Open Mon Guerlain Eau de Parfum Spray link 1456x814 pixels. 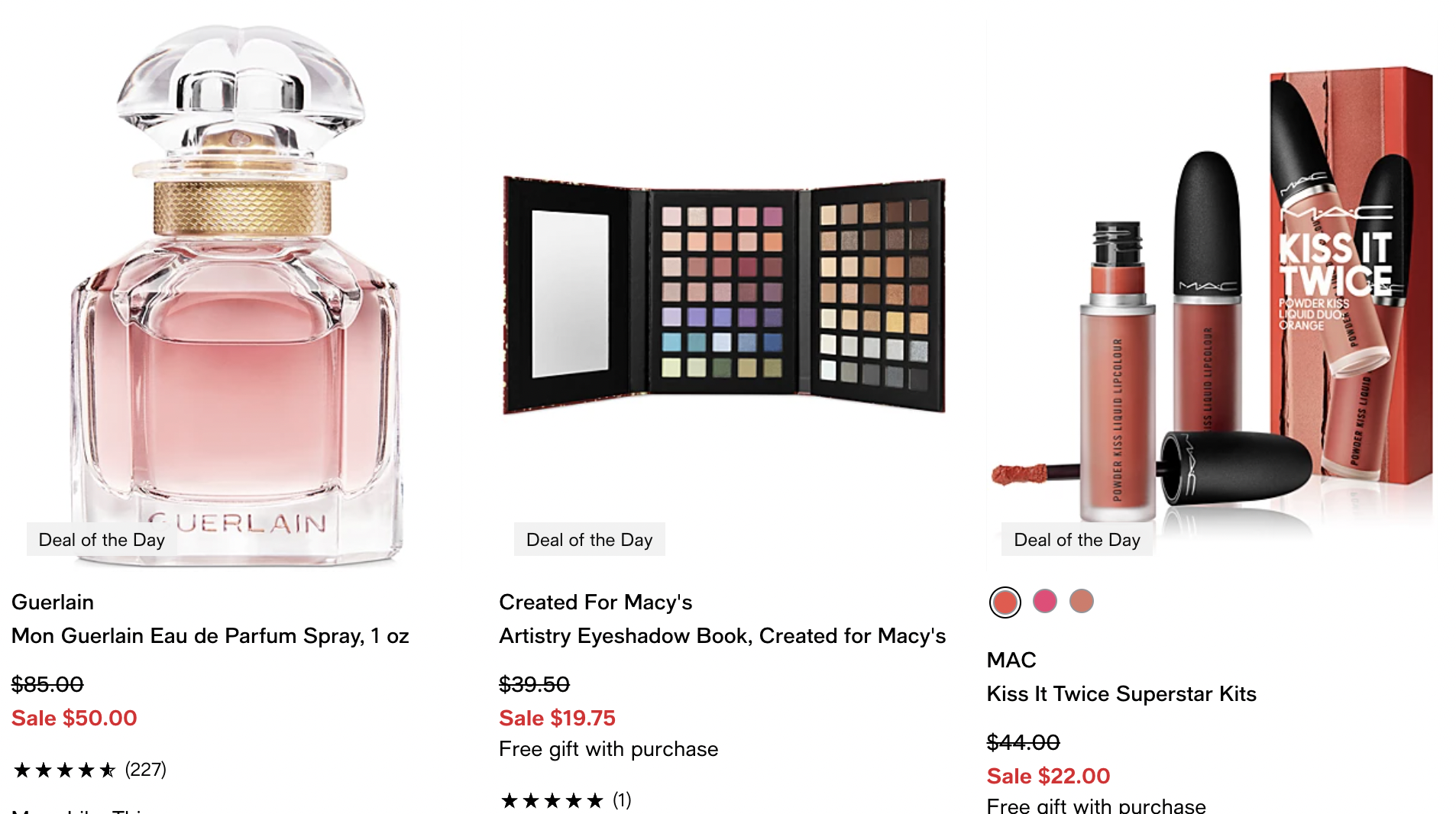click(x=210, y=635)
